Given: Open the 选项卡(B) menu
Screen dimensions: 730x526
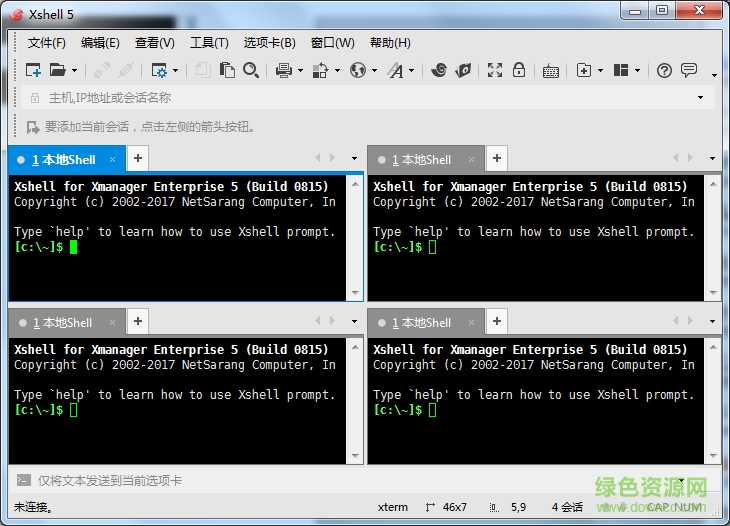Looking at the screenshot, I should pyautogui.click(x=270, y=43).
